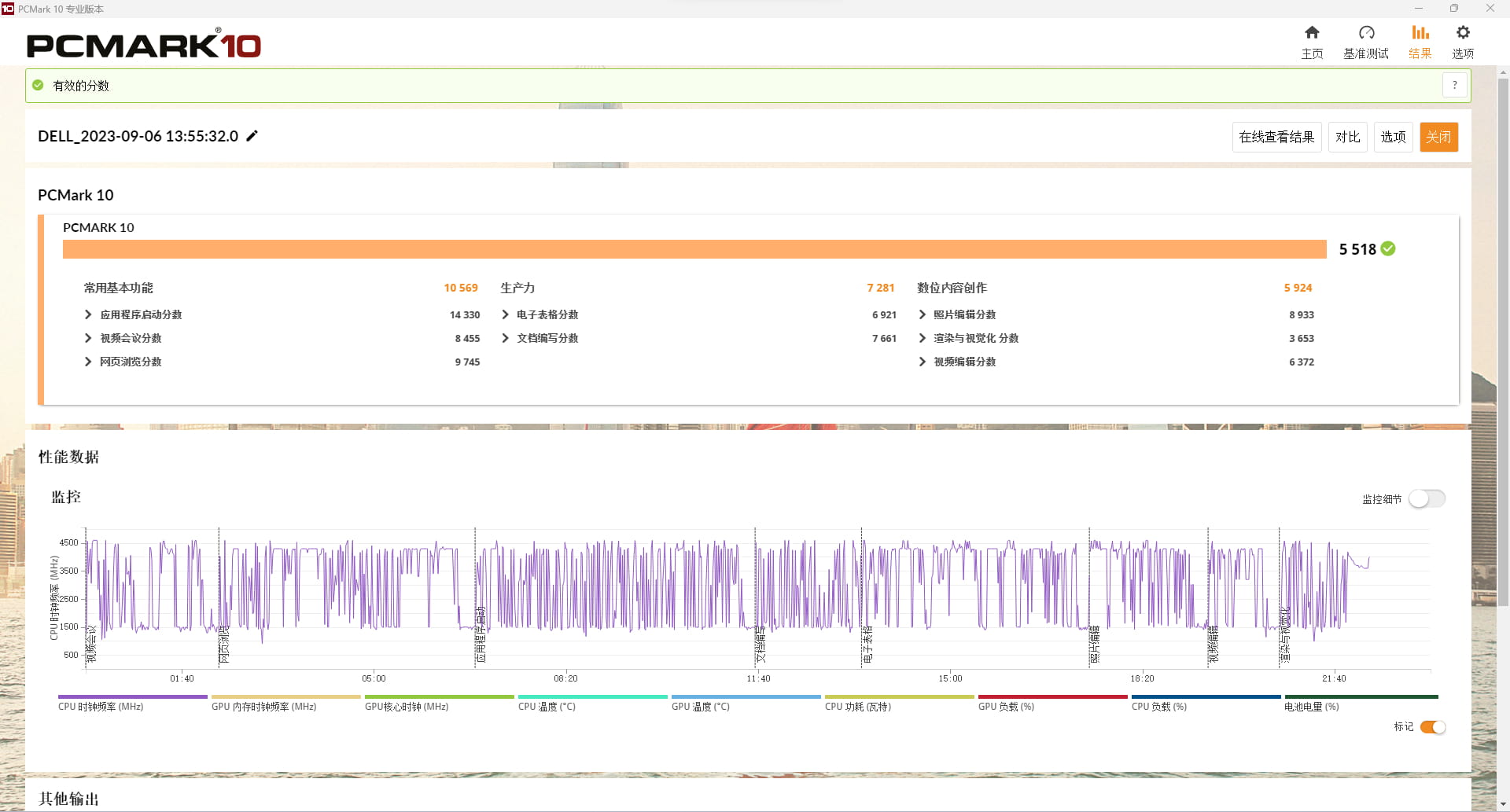
Task: Click the 8 933 photo editing score
Action: (1302, 314)
